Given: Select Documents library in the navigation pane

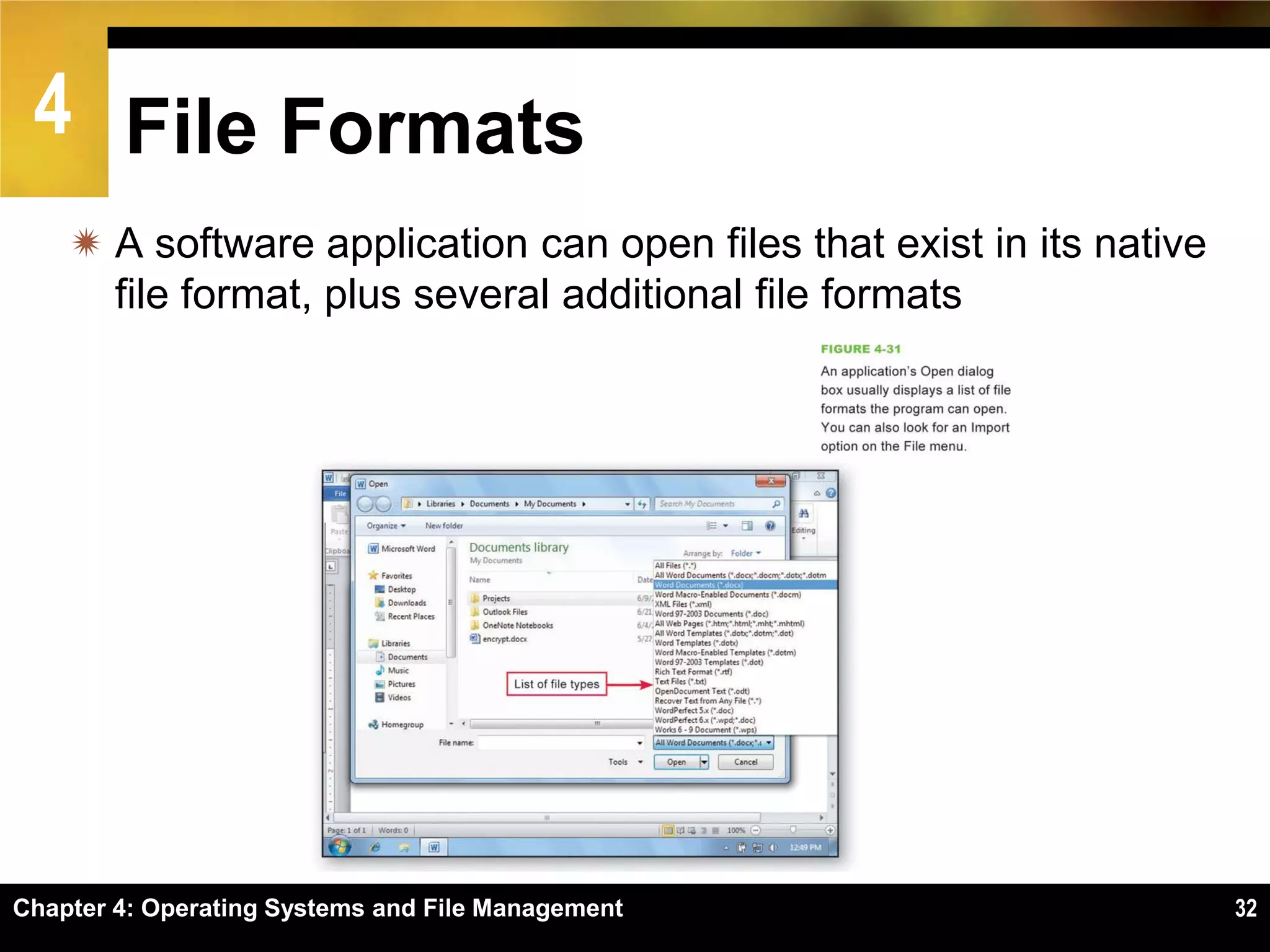Looking at the screenshot, I should [402, 657].
